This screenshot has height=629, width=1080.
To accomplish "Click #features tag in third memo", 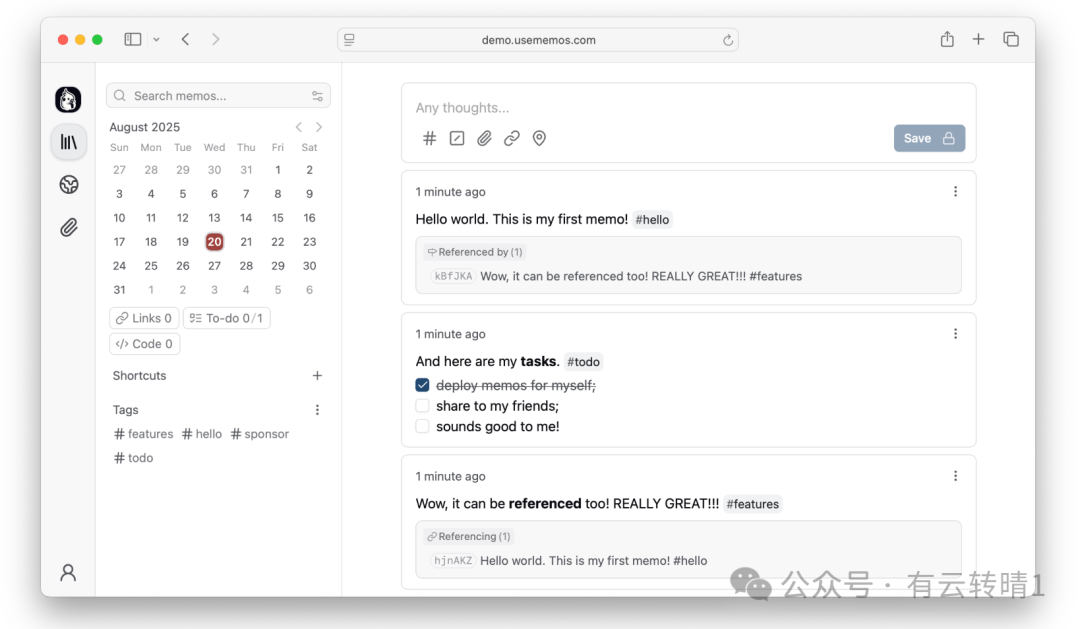I will pos(752,504).
